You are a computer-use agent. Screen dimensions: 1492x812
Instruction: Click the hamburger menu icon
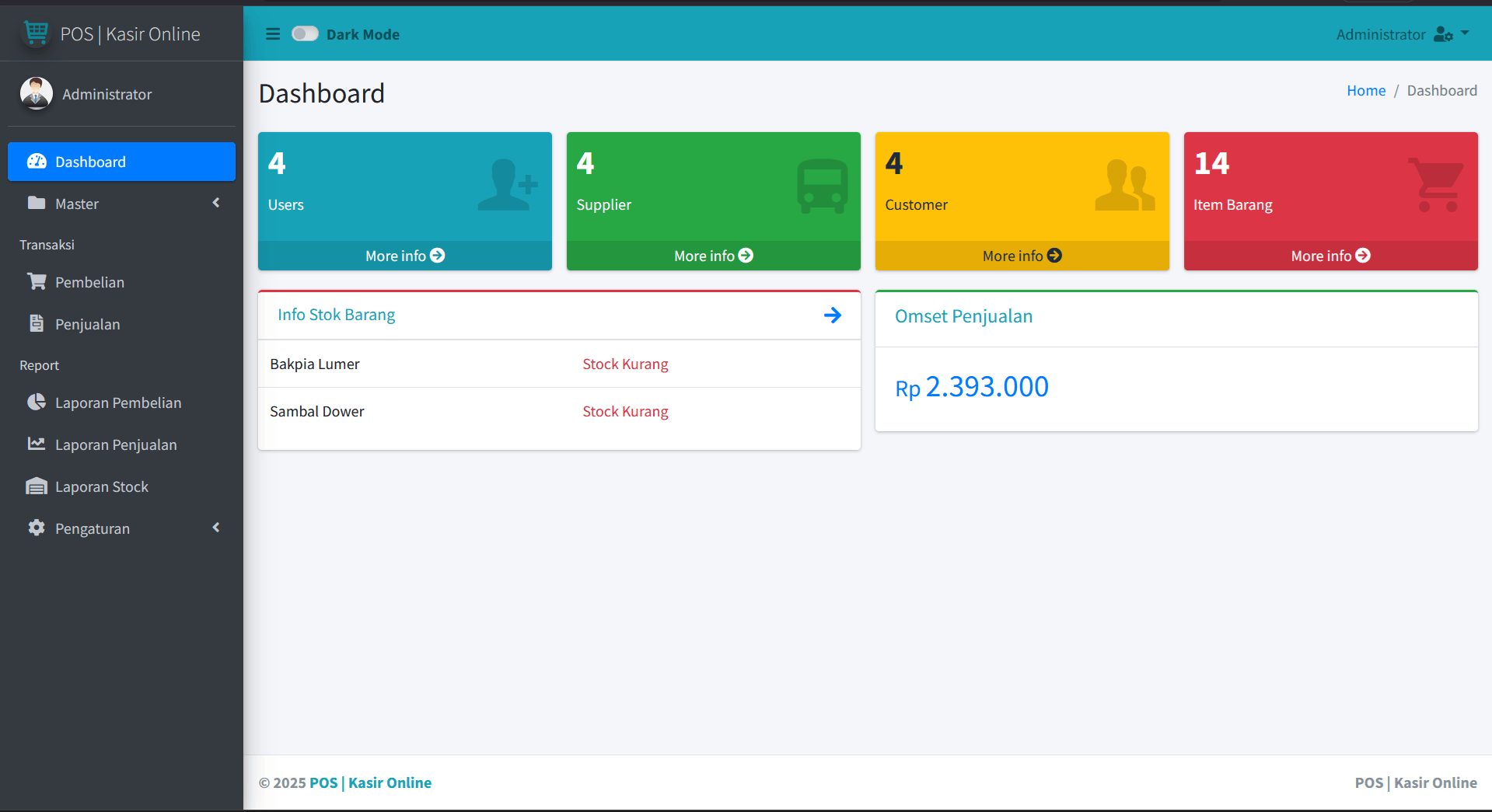coord(273,34)
